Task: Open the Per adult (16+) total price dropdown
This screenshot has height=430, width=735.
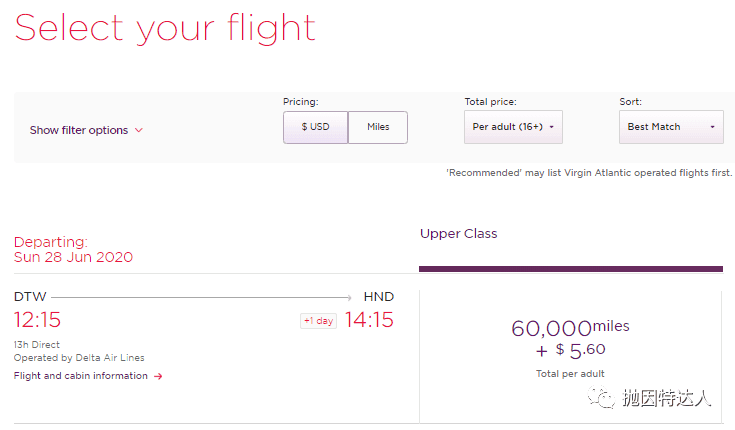Action: point(513,127)
